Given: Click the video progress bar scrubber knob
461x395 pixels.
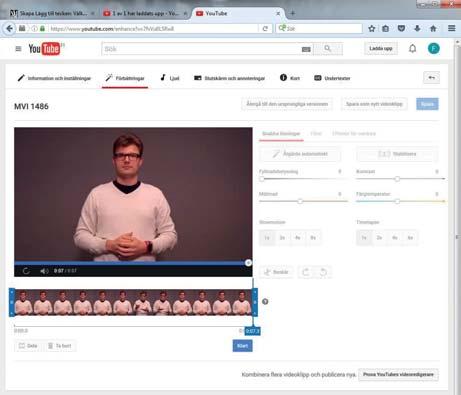Looking at the screenshot, I should click(x=248, y=263).
